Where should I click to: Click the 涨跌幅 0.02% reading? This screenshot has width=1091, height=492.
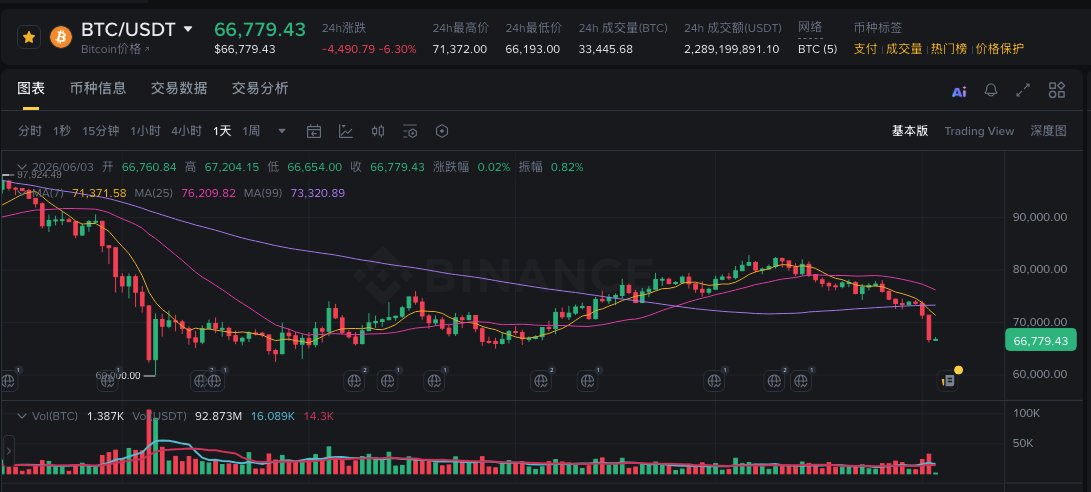472,167
